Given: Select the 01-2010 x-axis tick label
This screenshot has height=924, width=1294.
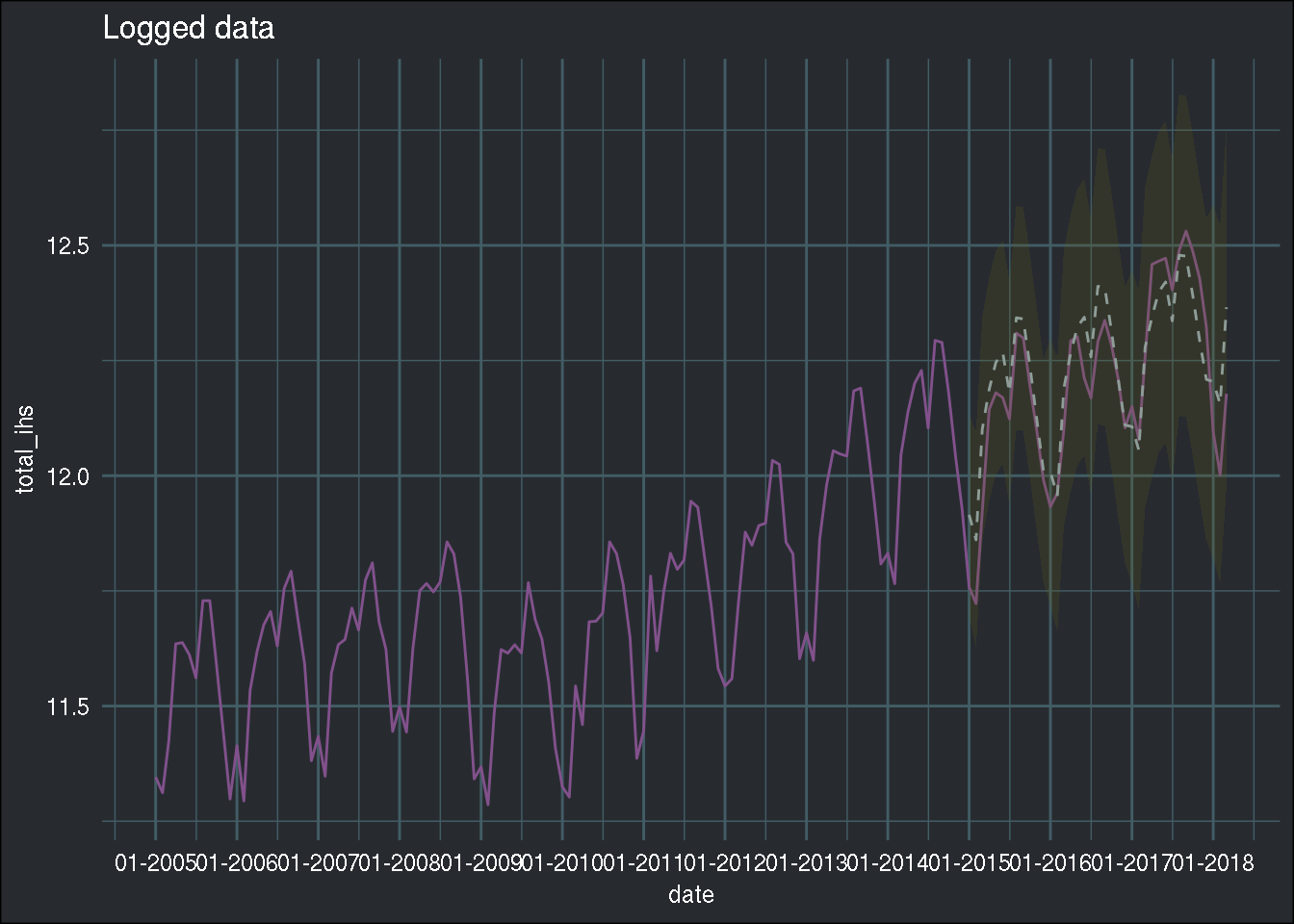Looking at the screenshot, I should tap(562, 863).
